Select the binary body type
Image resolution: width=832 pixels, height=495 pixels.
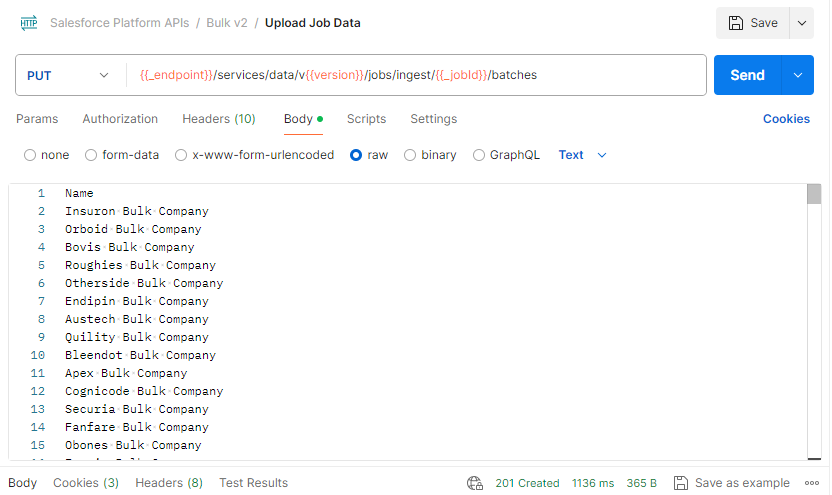pos(410,155)
